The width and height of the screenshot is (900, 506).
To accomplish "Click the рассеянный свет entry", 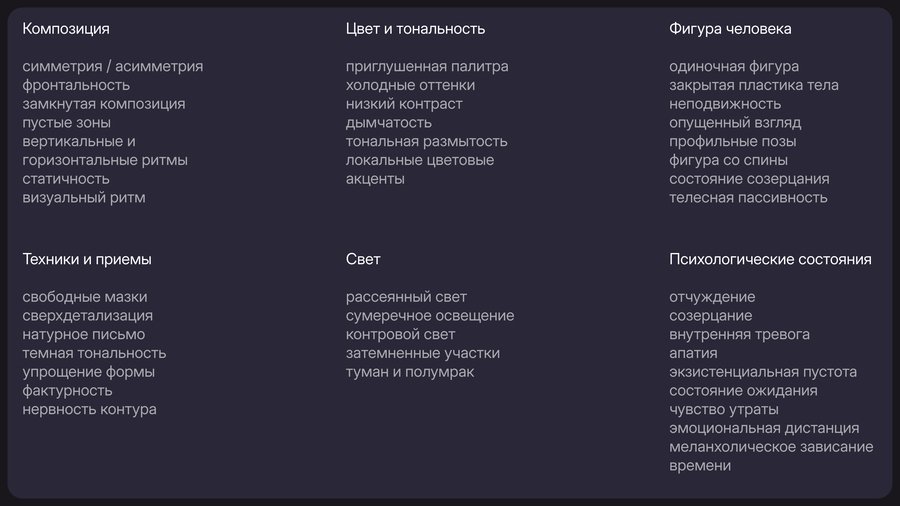I will [406, 297].
